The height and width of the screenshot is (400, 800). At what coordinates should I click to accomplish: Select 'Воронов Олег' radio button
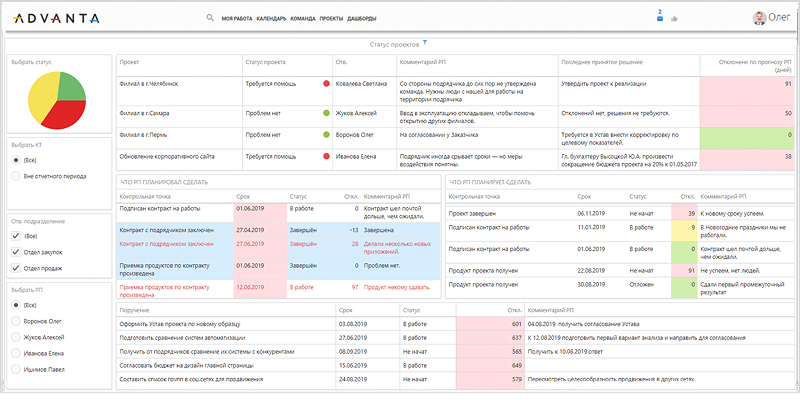tap(17, 320)
